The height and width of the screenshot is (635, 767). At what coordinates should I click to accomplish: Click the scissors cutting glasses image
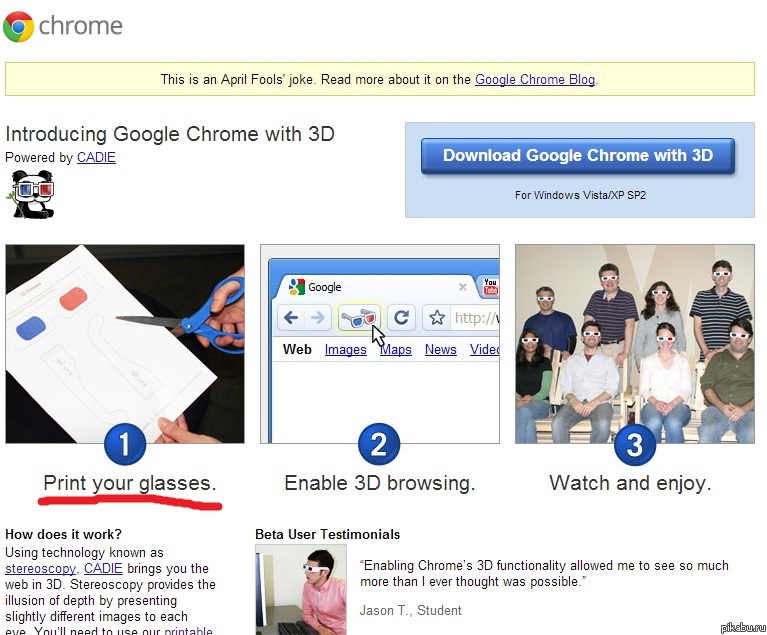(x=125, y=340)
